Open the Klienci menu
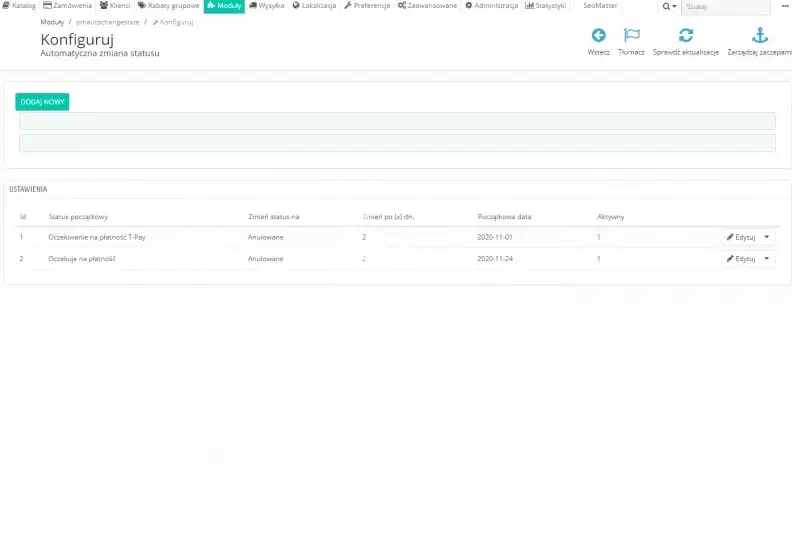The height and width of the screenshot is (538, 792). coord(115,6)
